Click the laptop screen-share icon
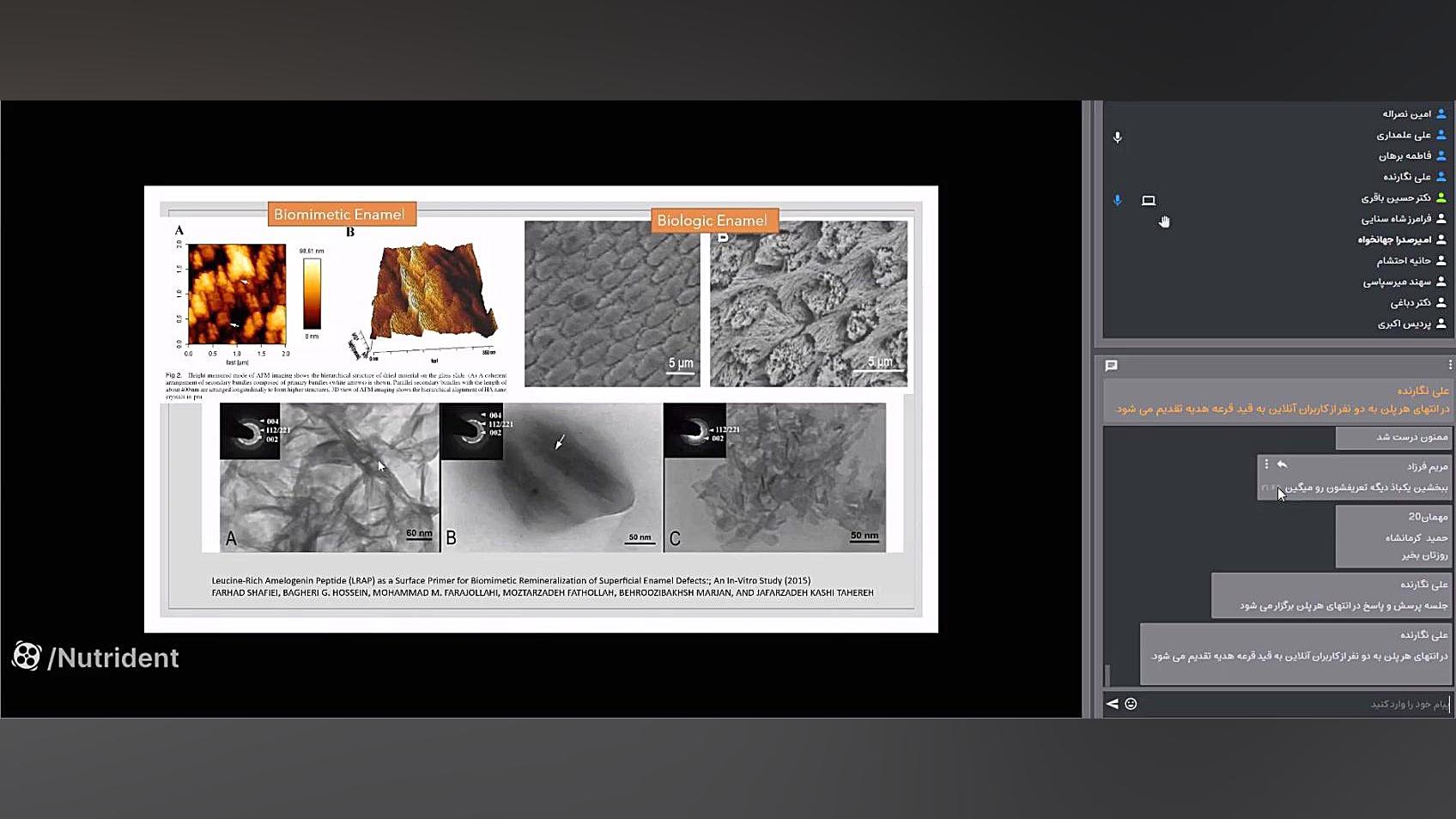The image size is (1456, 819). (x=1149, y=201)
